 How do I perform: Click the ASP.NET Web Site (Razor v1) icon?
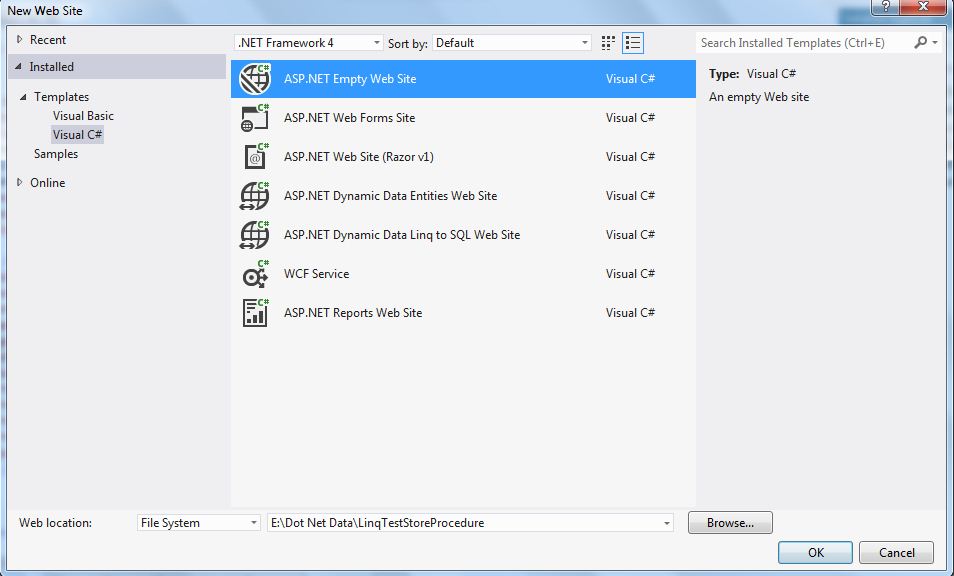point(254,157)
